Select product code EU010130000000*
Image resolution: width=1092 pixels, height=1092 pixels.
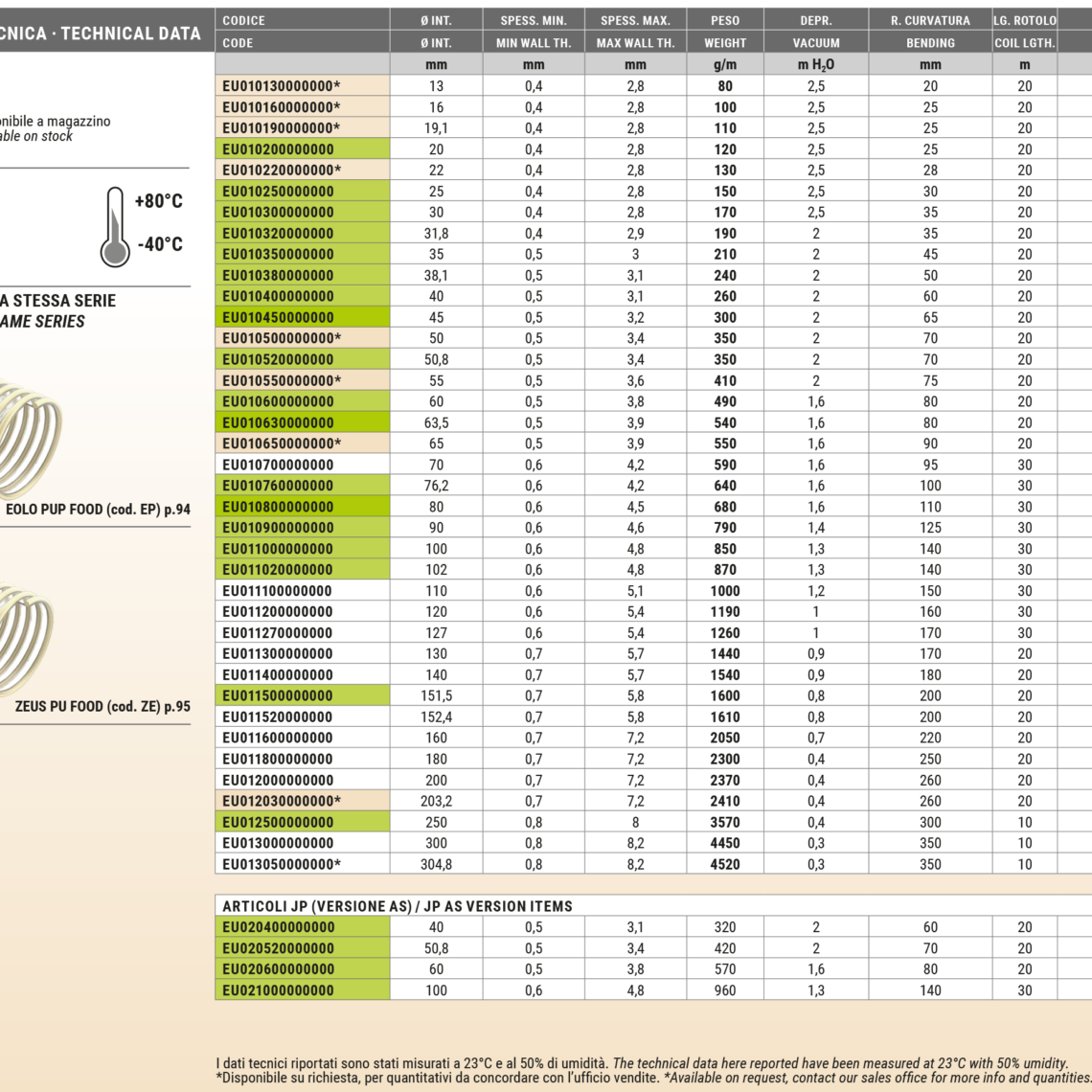pyautogui.click(x=281, y=86)
